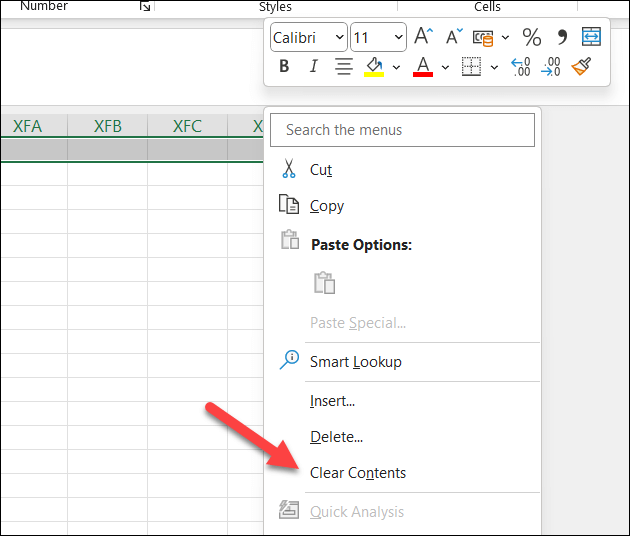Decrease font size with smaller A

point(454,37)
